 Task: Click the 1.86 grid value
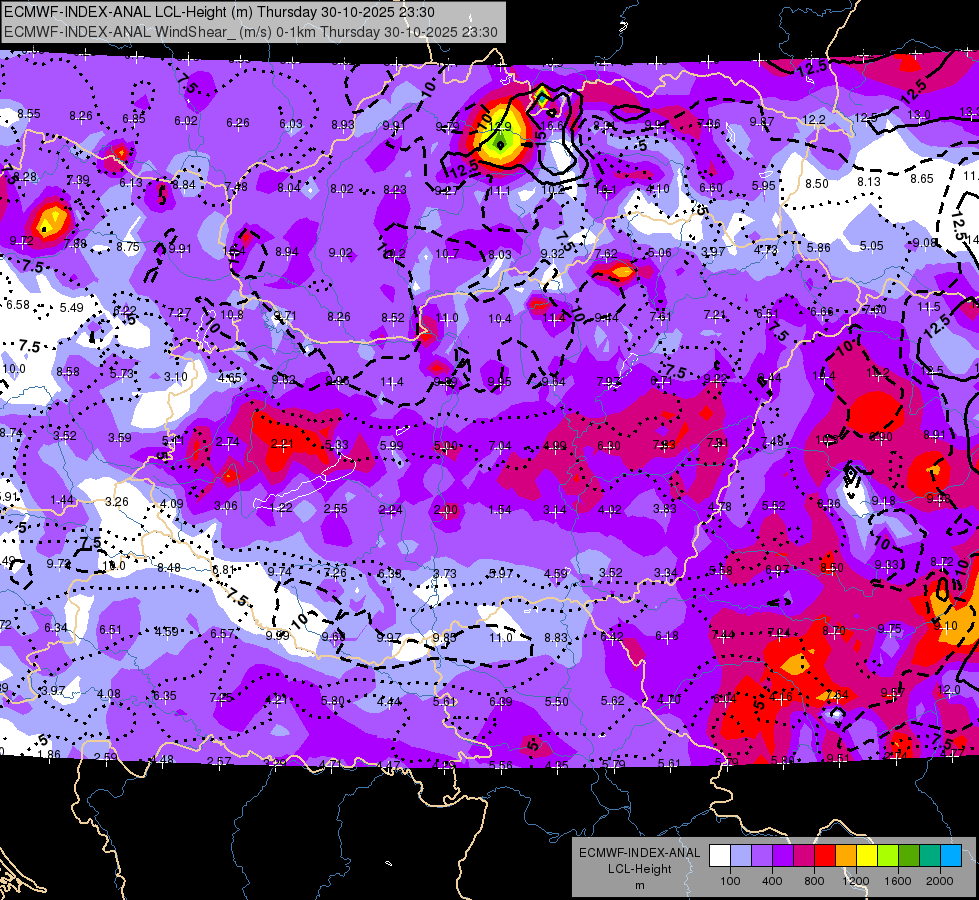pyautogui.click(x=49, y=754)
